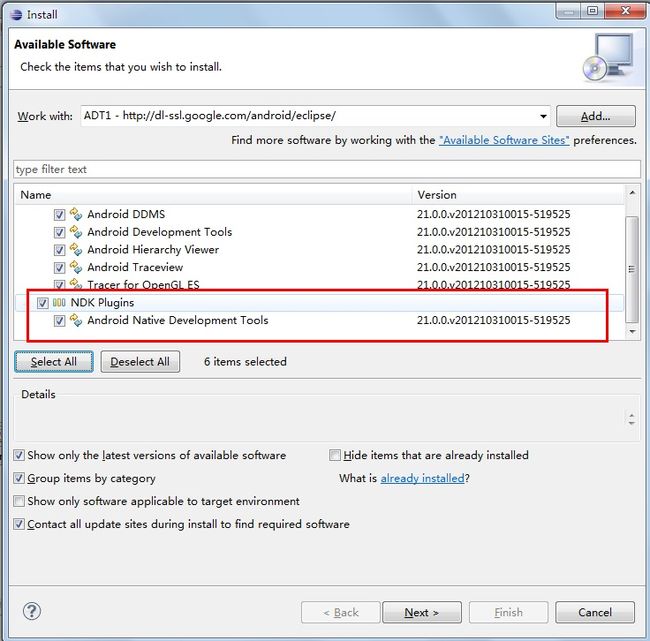The height and width of the screenshot is (641, 650).
Task: Enable Hide items that are already installed
Action: 335,455
